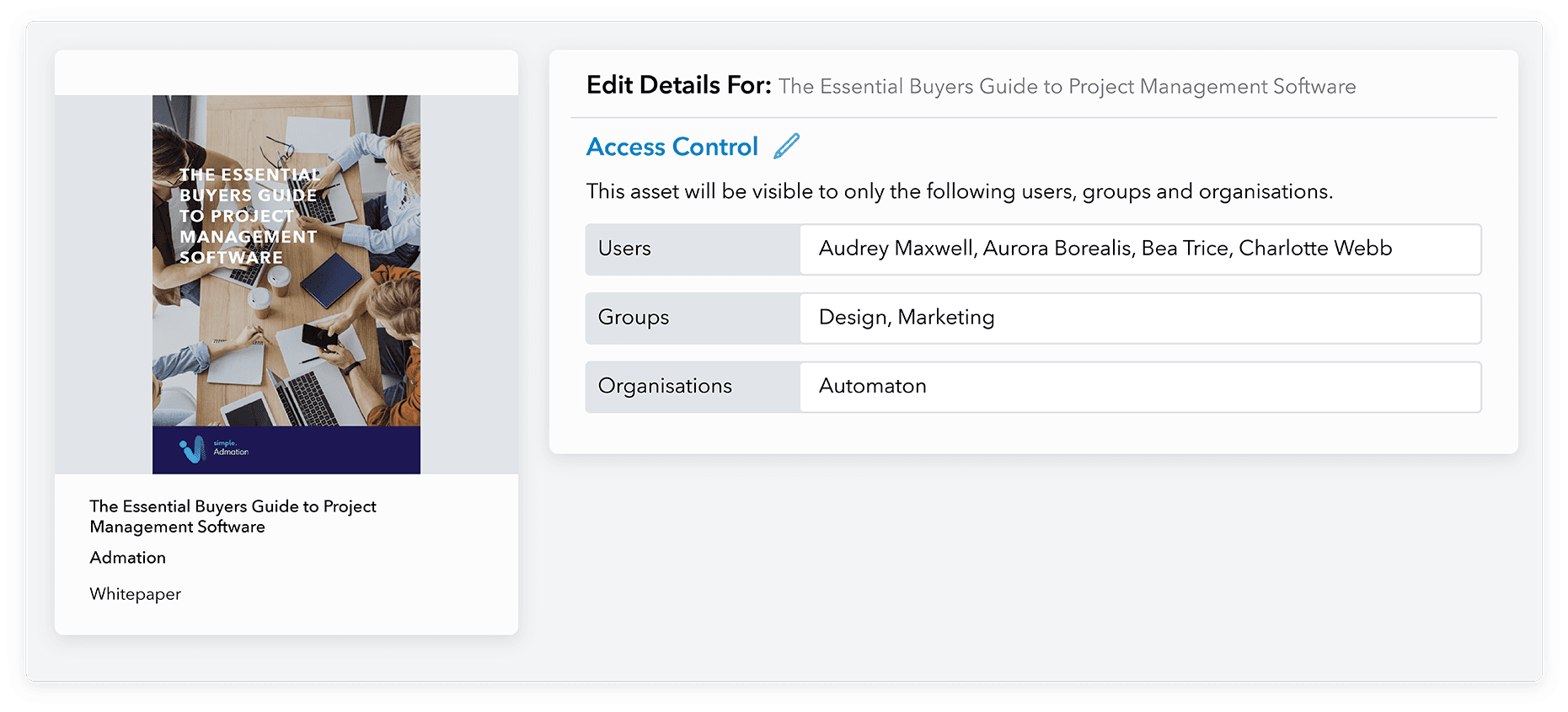Select the Users row label icon area
Viewport: 1568px width, 712px height.
pyautogui.click(x=623, y=249)
